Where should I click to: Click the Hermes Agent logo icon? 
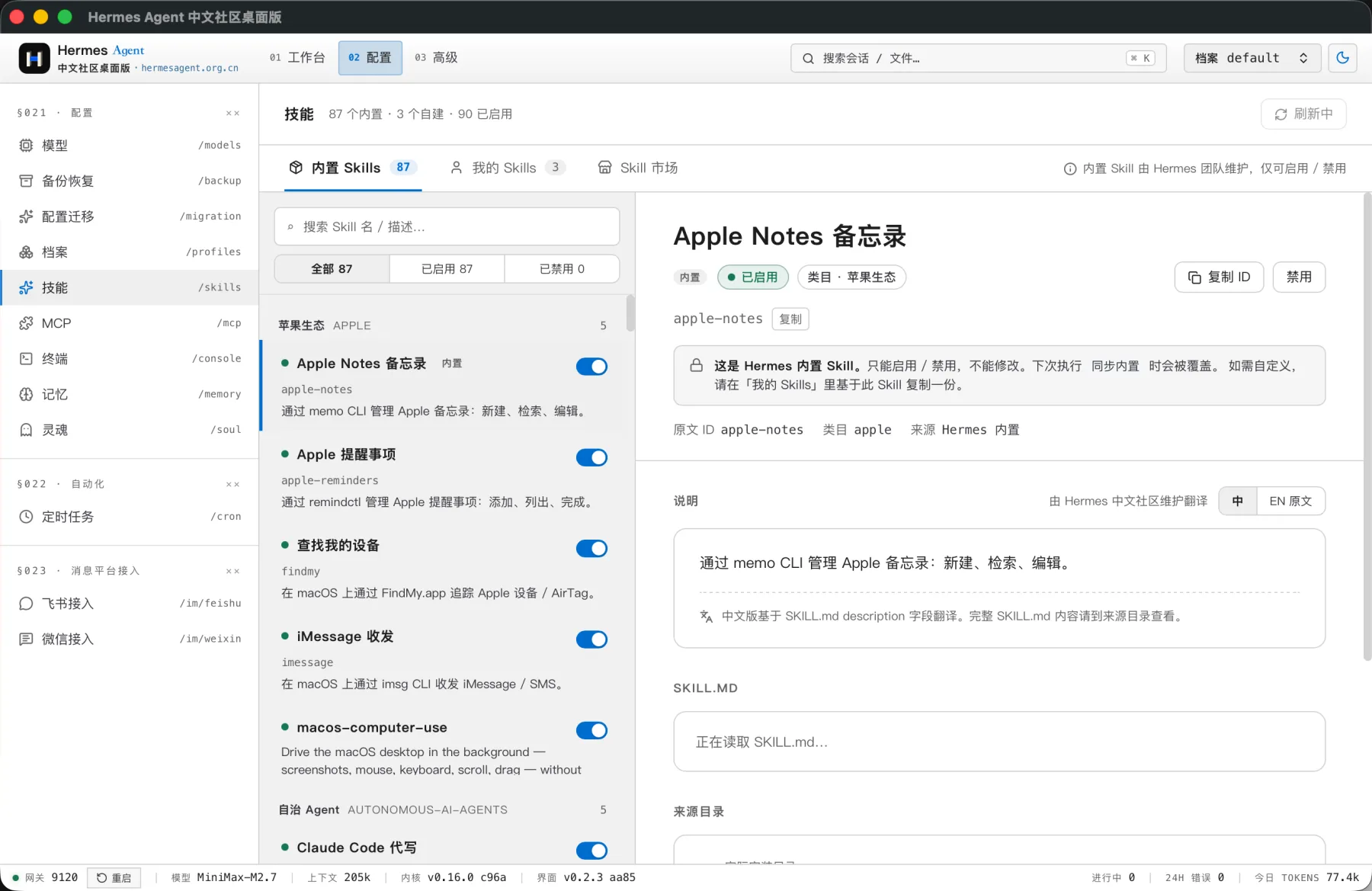(34, 58)
